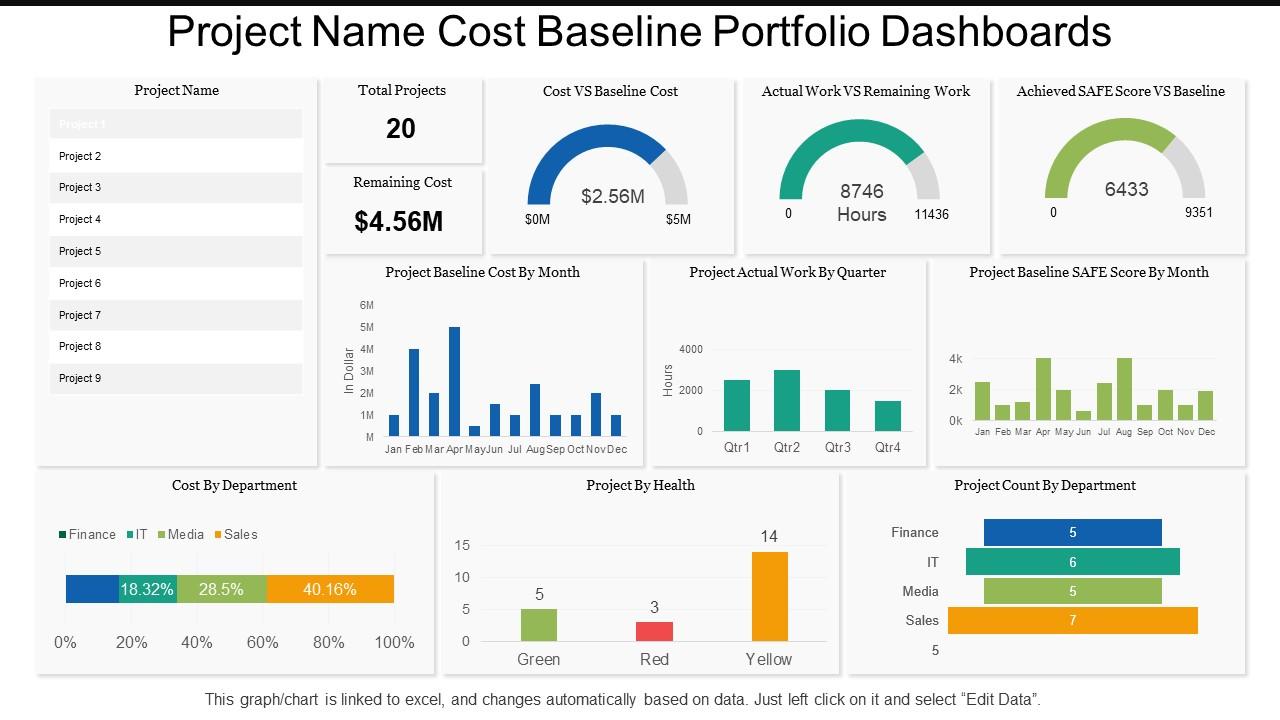Click the Total Projects 20 tile
Viewport: 1280px width, 720px height.
[x=401, y=118]
